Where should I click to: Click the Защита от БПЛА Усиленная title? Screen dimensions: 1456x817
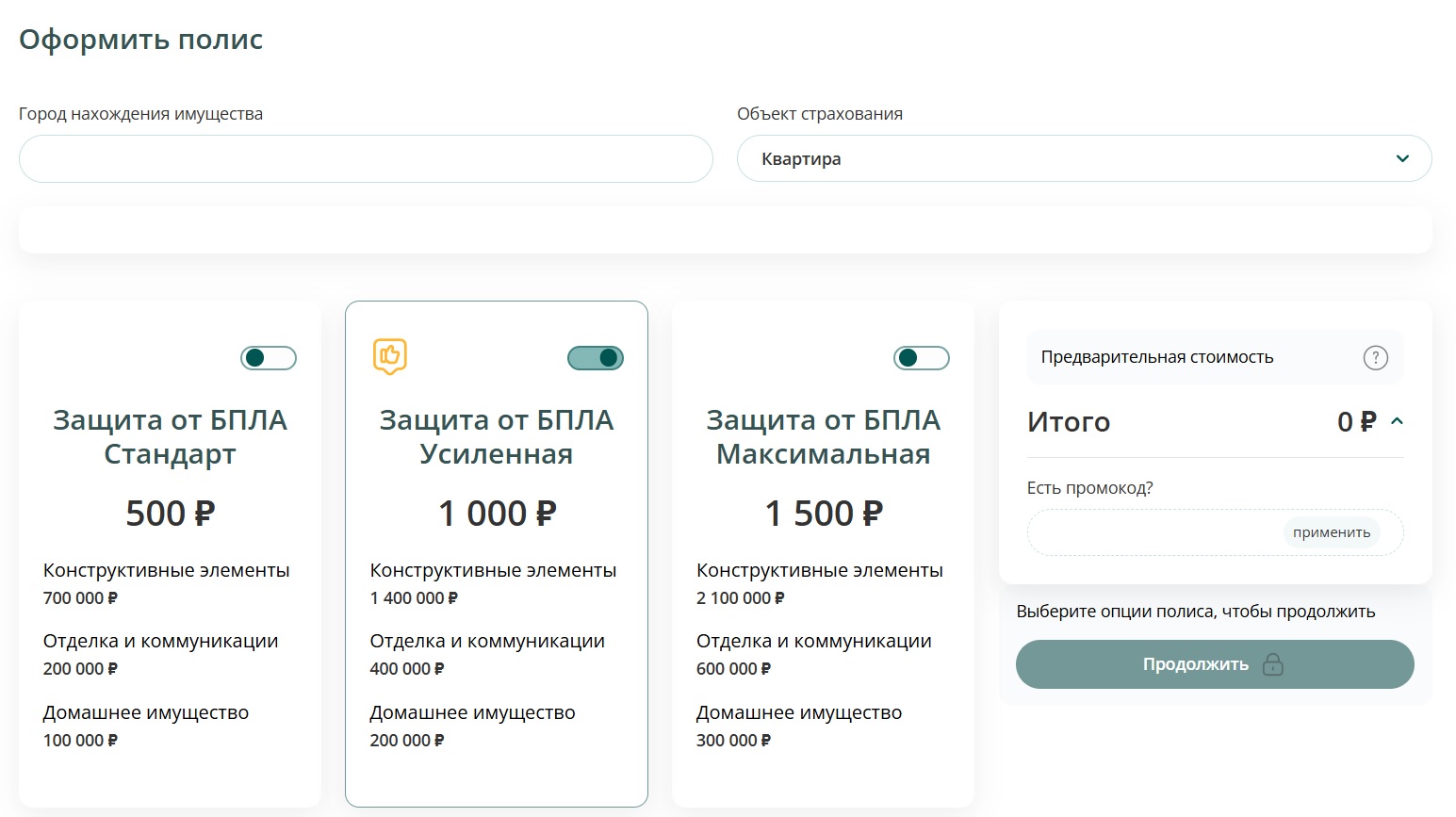tap(497, 437)
